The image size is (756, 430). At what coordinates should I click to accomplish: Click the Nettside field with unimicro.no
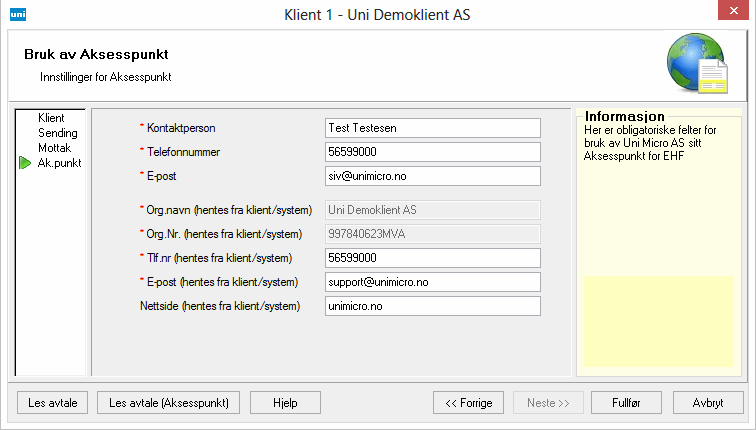tap(432, 306)
